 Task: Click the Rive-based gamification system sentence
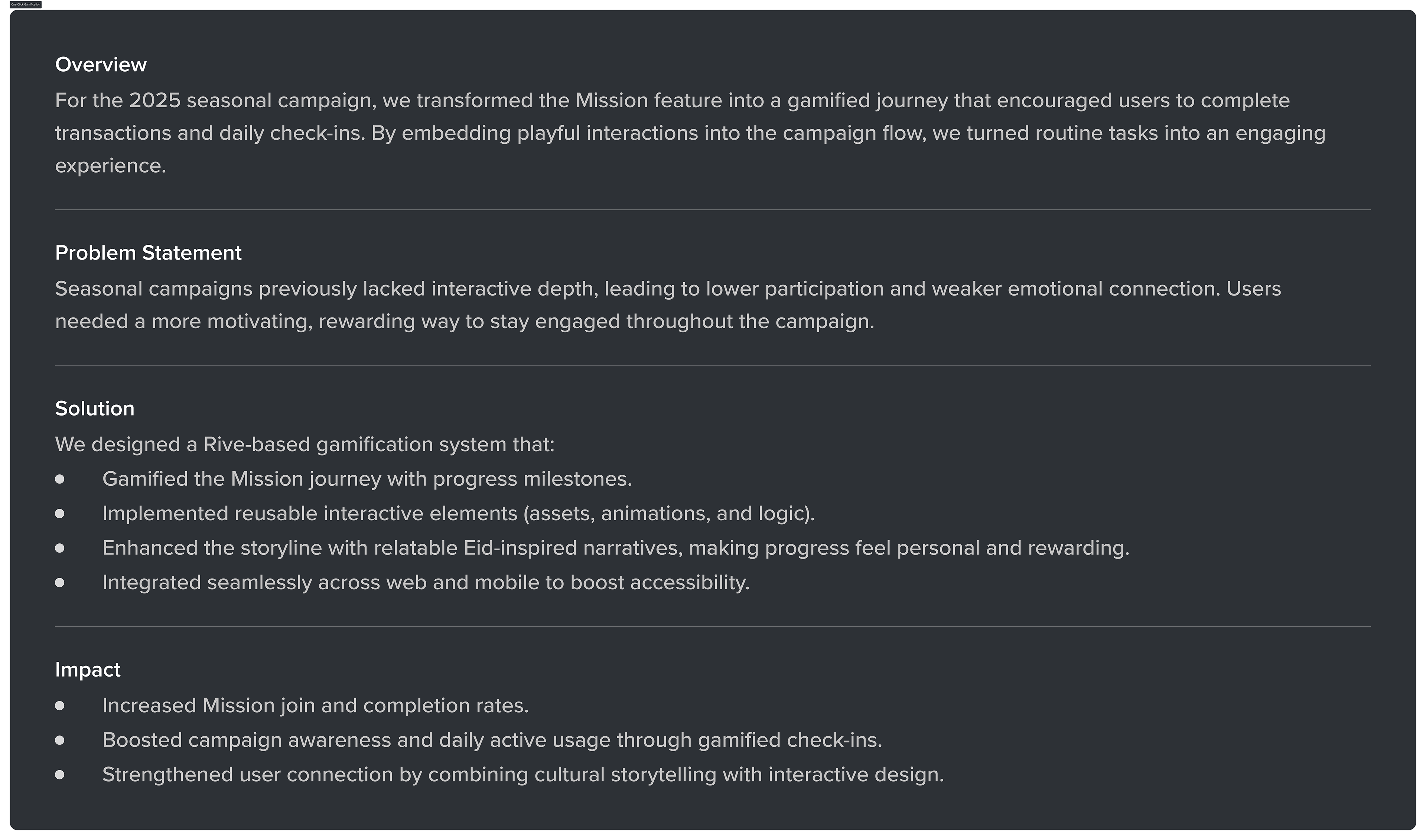point(305,445)
